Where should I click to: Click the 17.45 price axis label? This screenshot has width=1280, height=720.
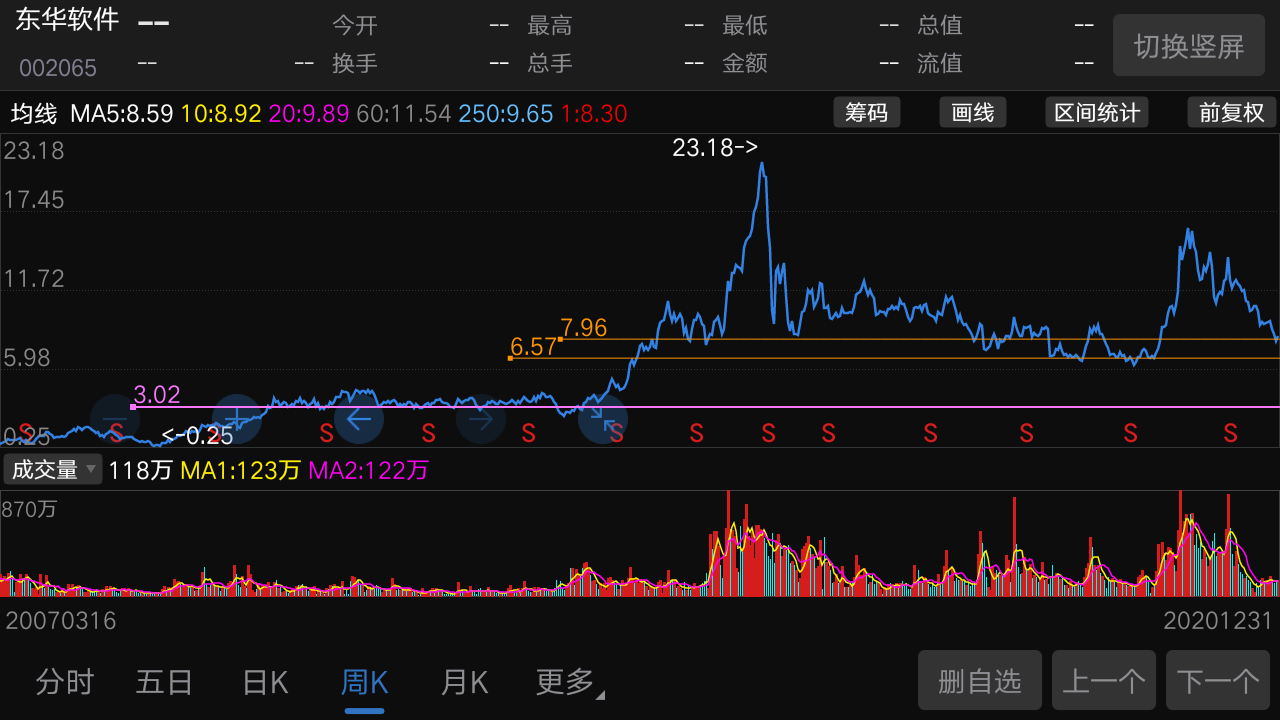click(34, 200)
